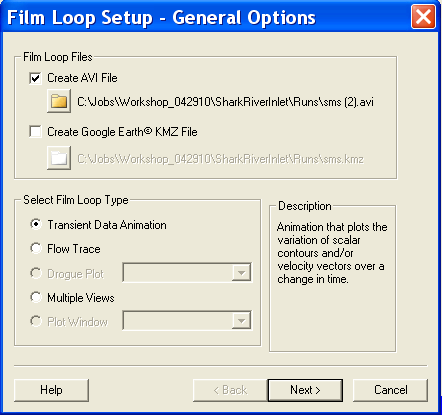Open the Help button
Screen dimensions: 443x417
point(51,390)
